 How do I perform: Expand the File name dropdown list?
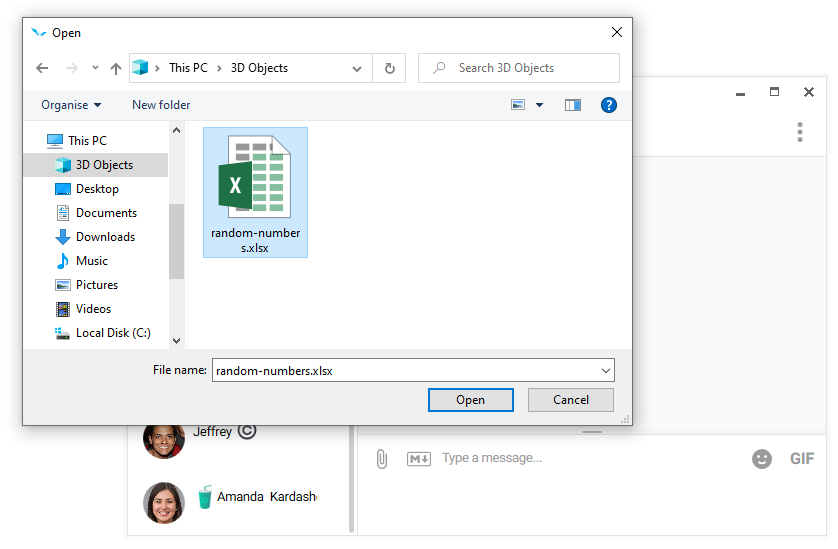606,370
